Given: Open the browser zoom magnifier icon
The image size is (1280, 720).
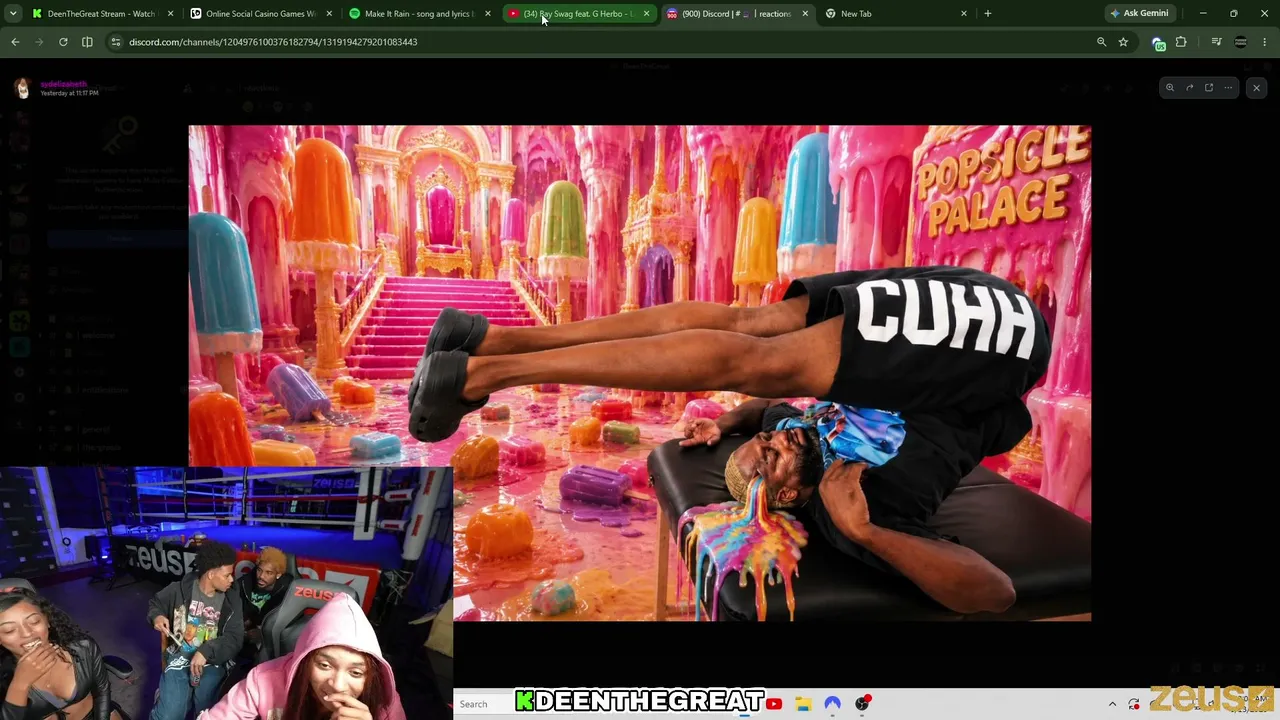Looking at the screenshot, I should 1101,42.
